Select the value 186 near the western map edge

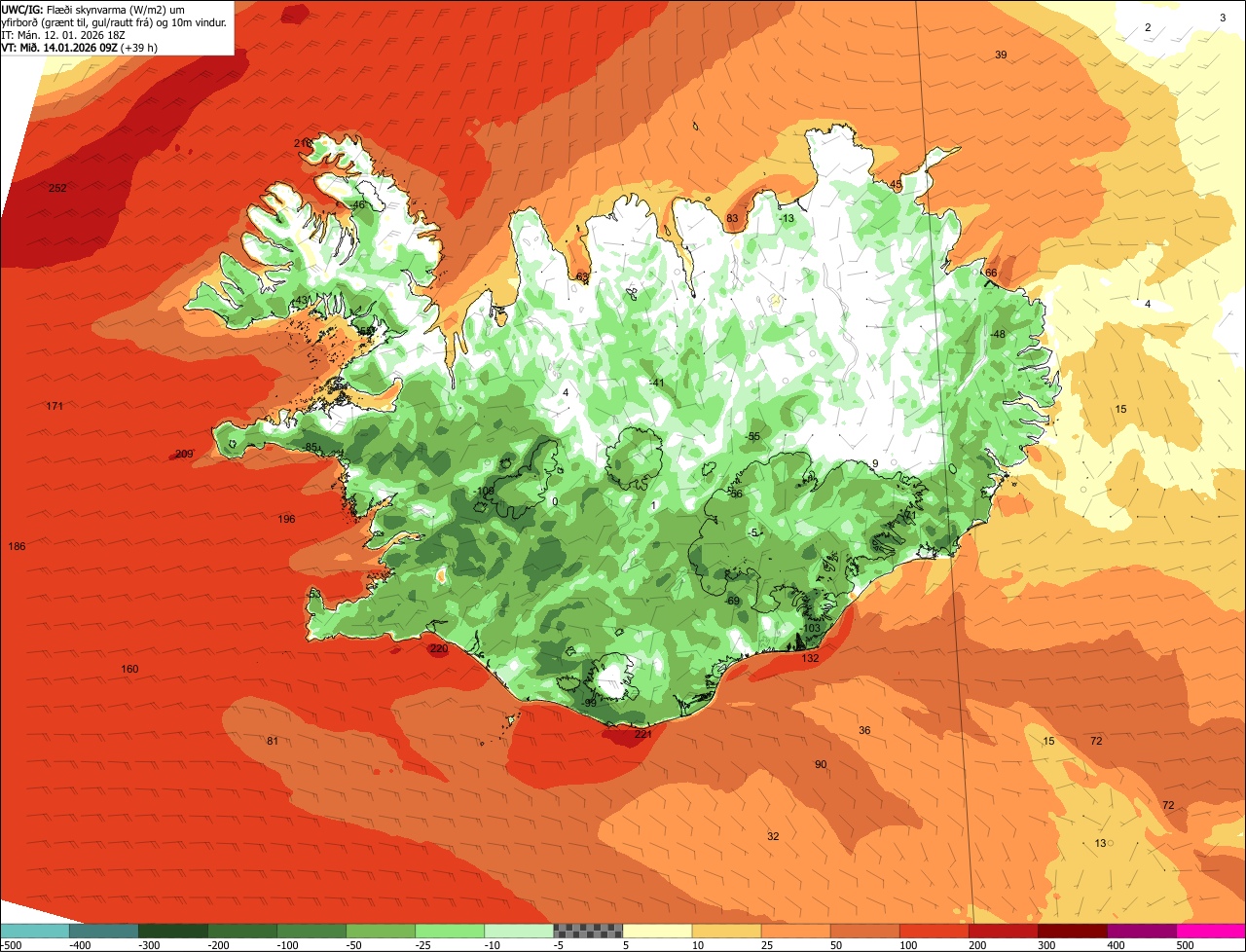click(x=17, y=546)
